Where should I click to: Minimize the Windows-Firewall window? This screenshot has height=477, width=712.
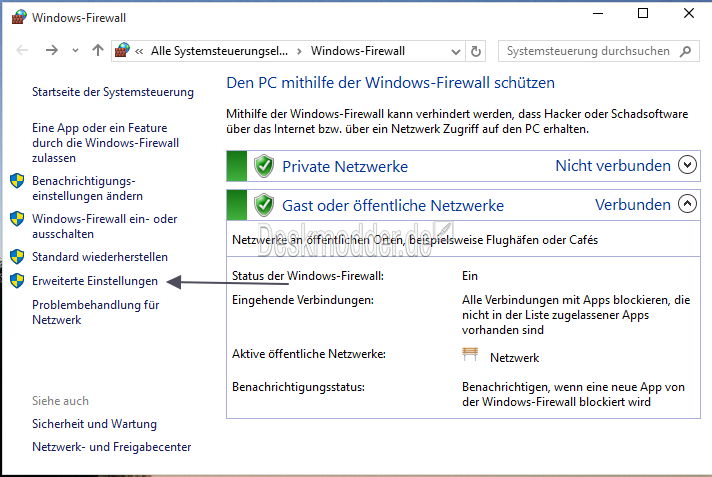[598, 13]
